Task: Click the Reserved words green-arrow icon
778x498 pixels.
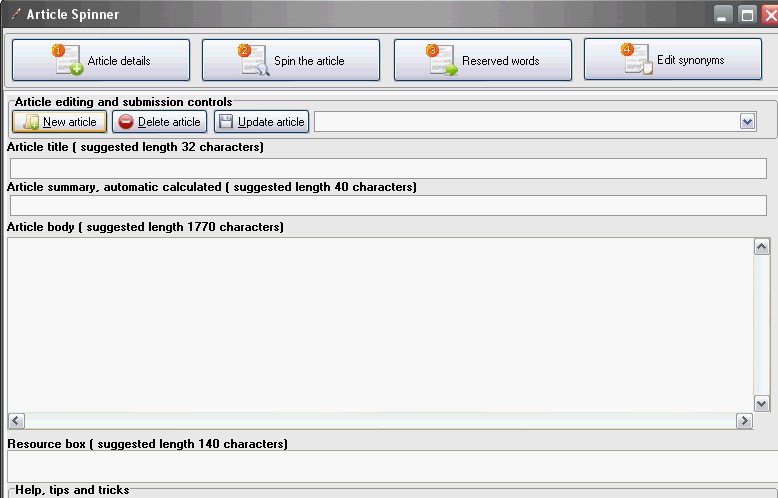Action: (442, 60)
